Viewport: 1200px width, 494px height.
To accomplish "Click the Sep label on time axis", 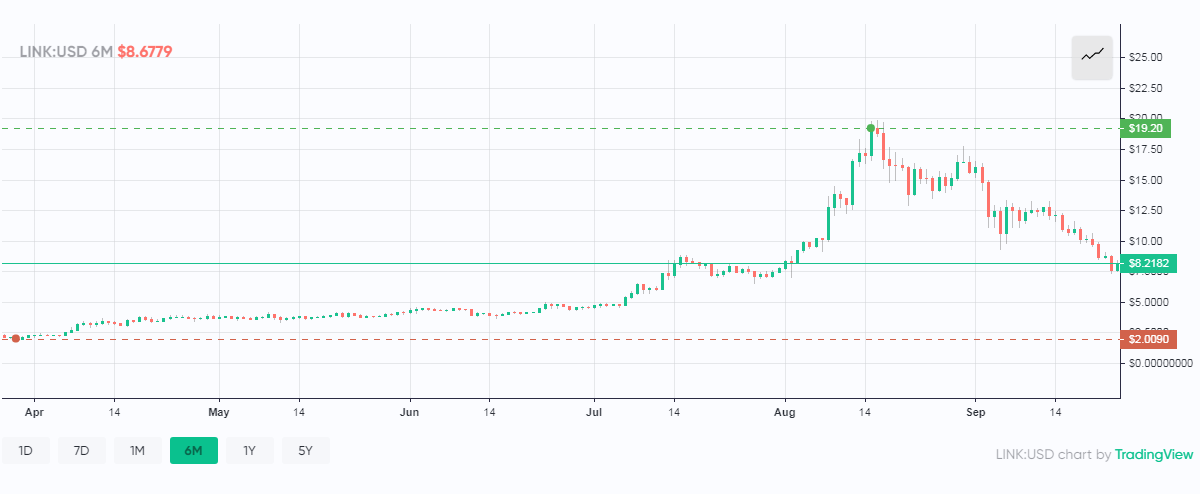I will (975, 411).
